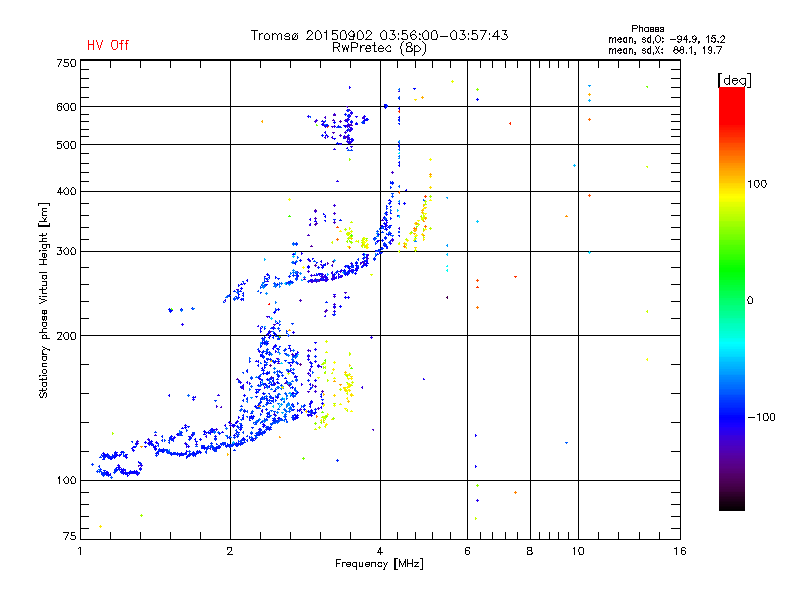800x600 pixels.
Task: Click the 100 km tick on height axis
Action: (x=66, y=480)
